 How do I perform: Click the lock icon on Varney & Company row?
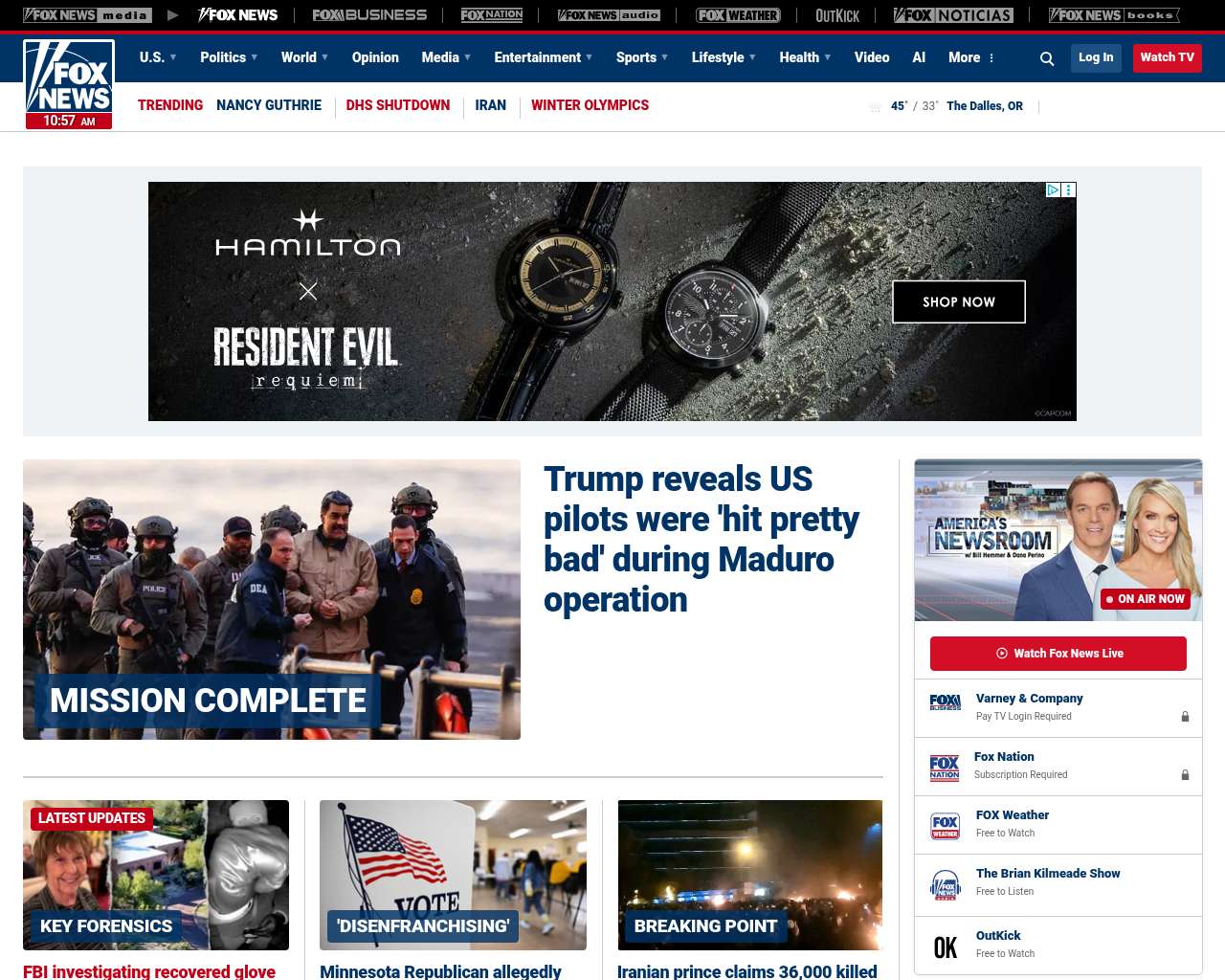pos(1185,716)
